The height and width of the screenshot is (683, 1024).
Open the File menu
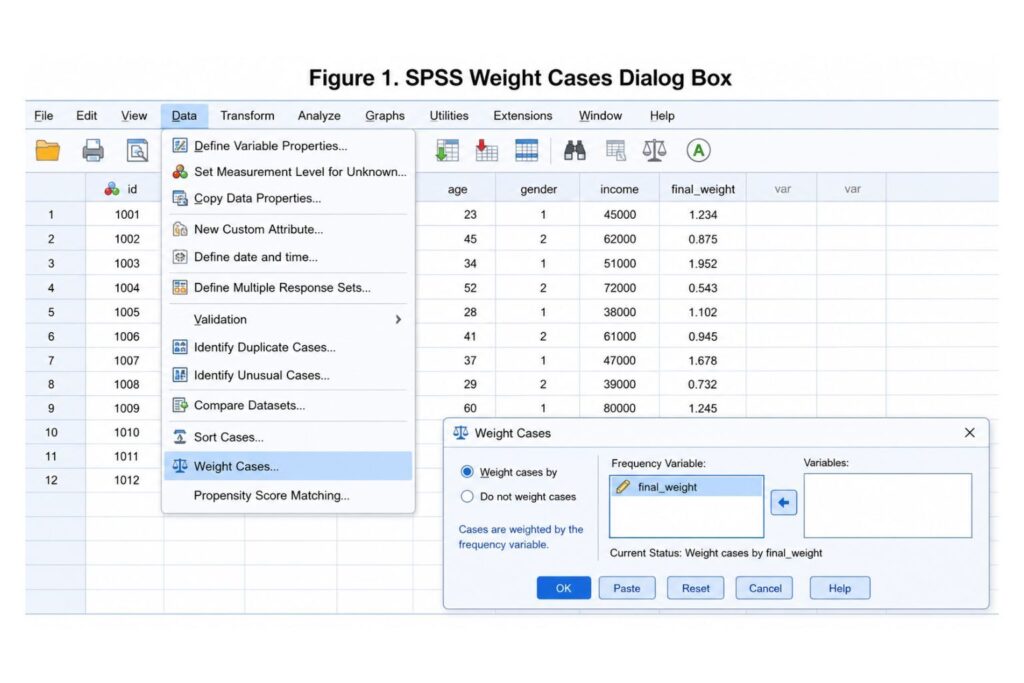[44, 116]
